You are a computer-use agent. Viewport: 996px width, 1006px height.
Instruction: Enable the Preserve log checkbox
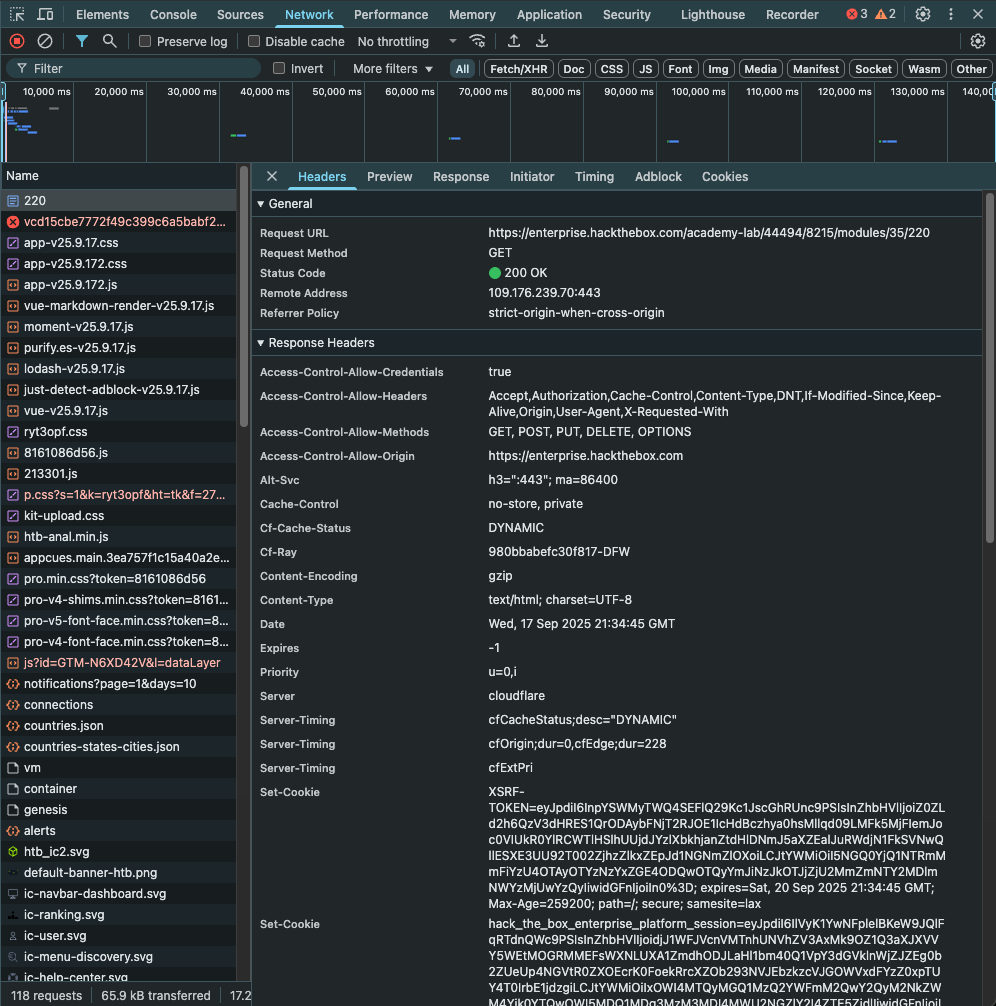pyautogui.click(x=146, y=41)
